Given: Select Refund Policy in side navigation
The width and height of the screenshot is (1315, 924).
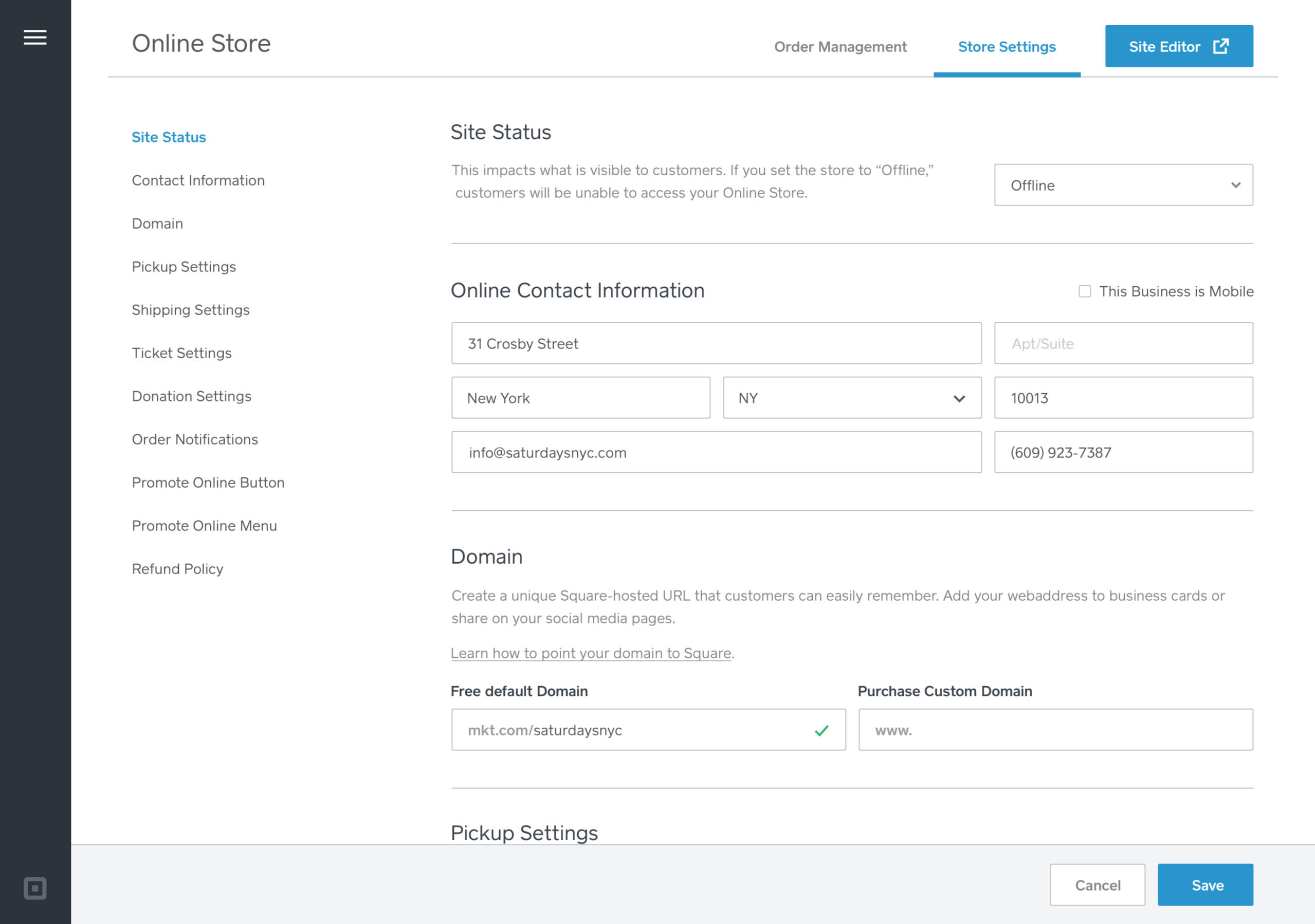Looking at the screenshot, I should pos(177,569).
